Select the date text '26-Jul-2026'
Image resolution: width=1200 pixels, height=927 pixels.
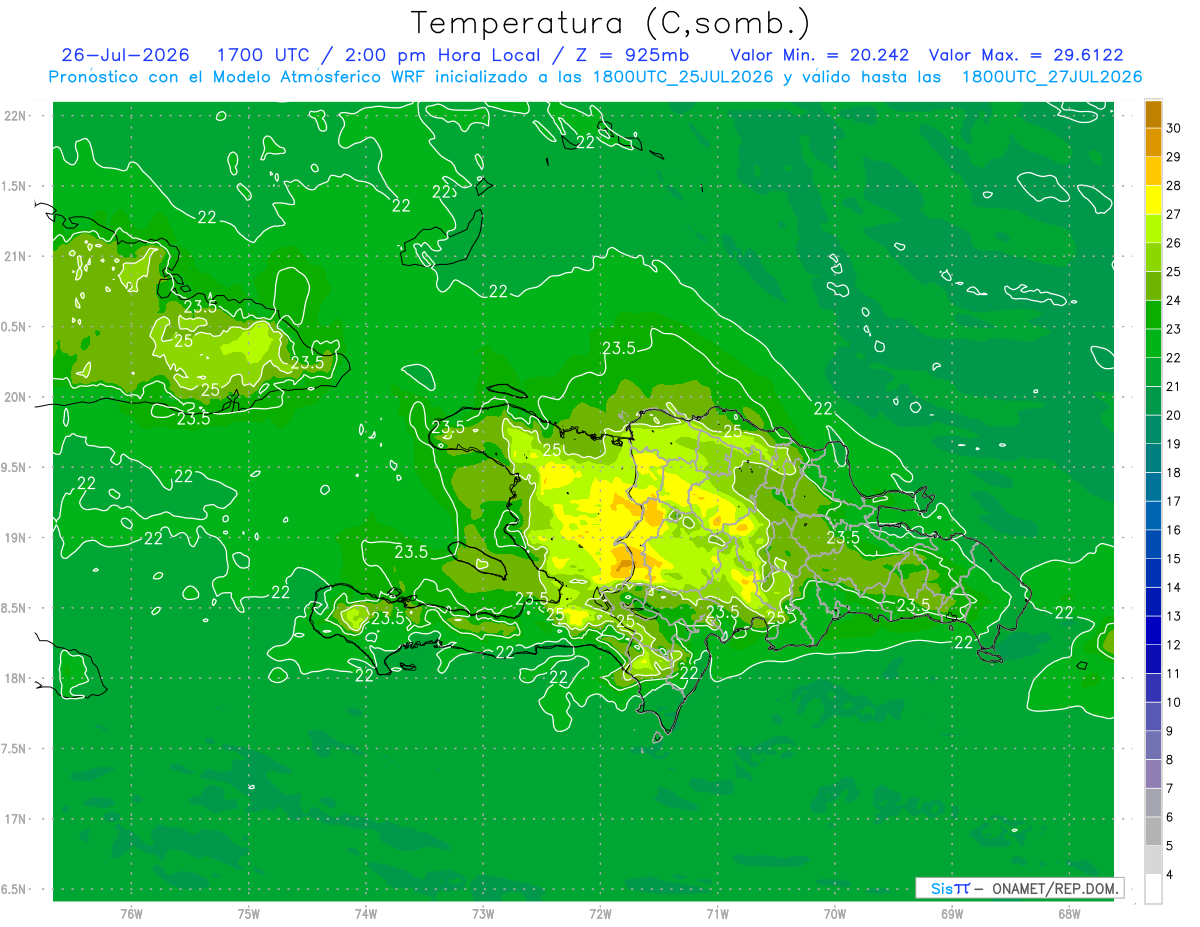point(125,55)
